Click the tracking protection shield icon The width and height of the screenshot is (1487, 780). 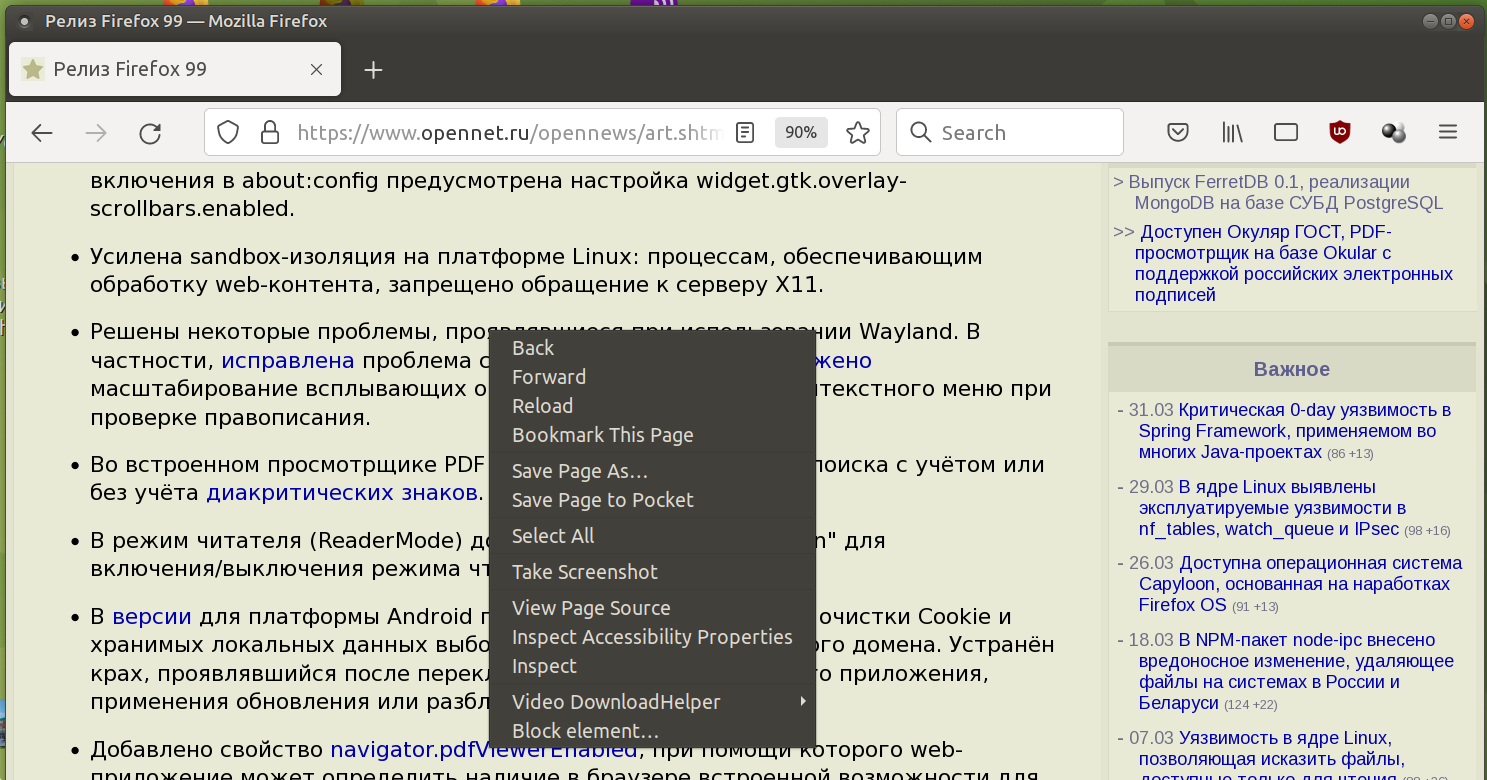[228, 133]
